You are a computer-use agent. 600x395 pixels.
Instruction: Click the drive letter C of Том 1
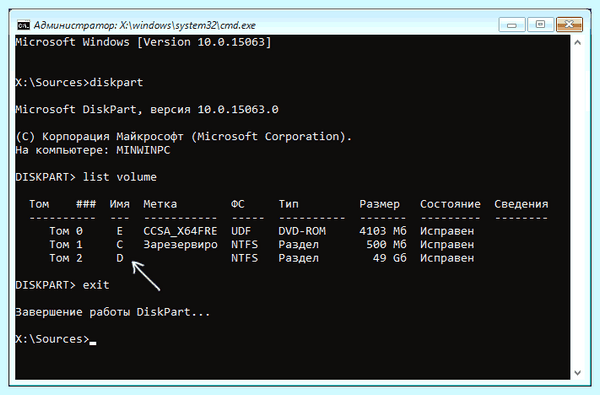pyautogui.click(x=120, y=245)
